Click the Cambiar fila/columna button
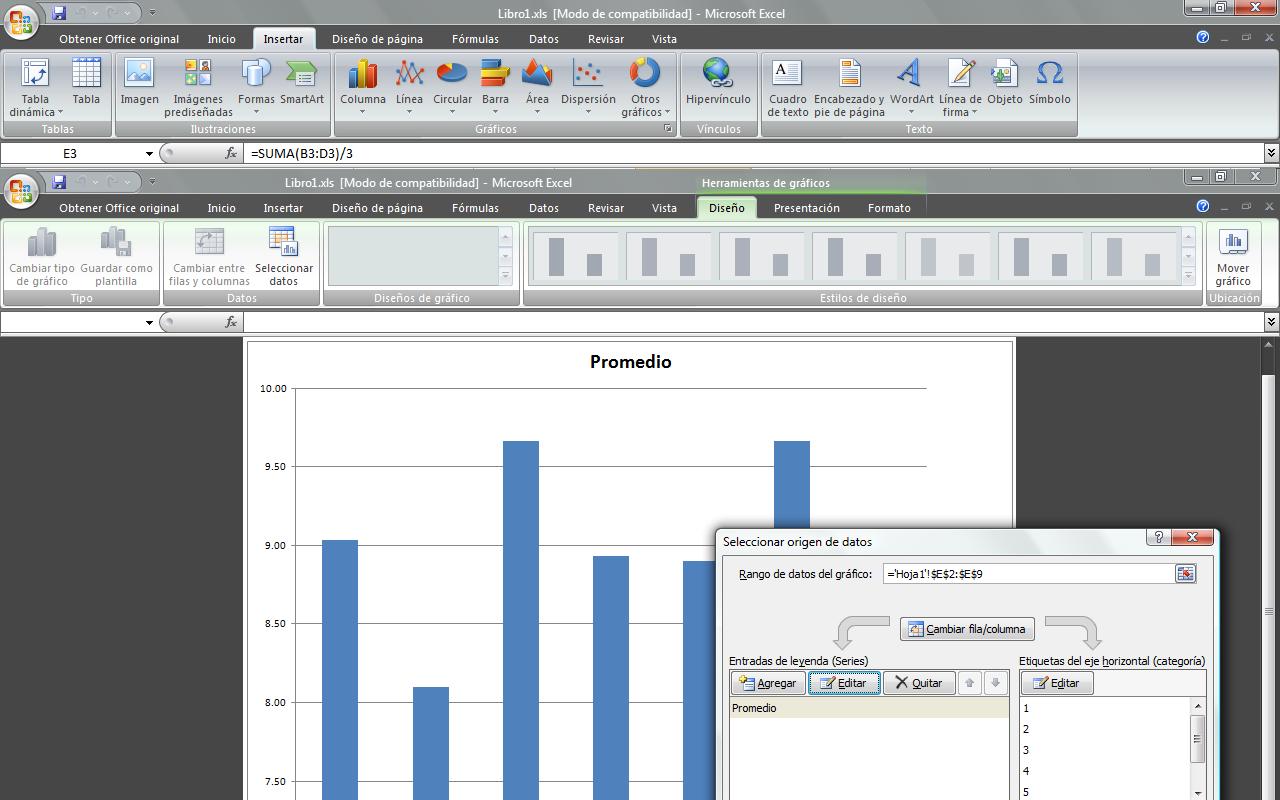1280x800 pixels. (x=967, y=629)
